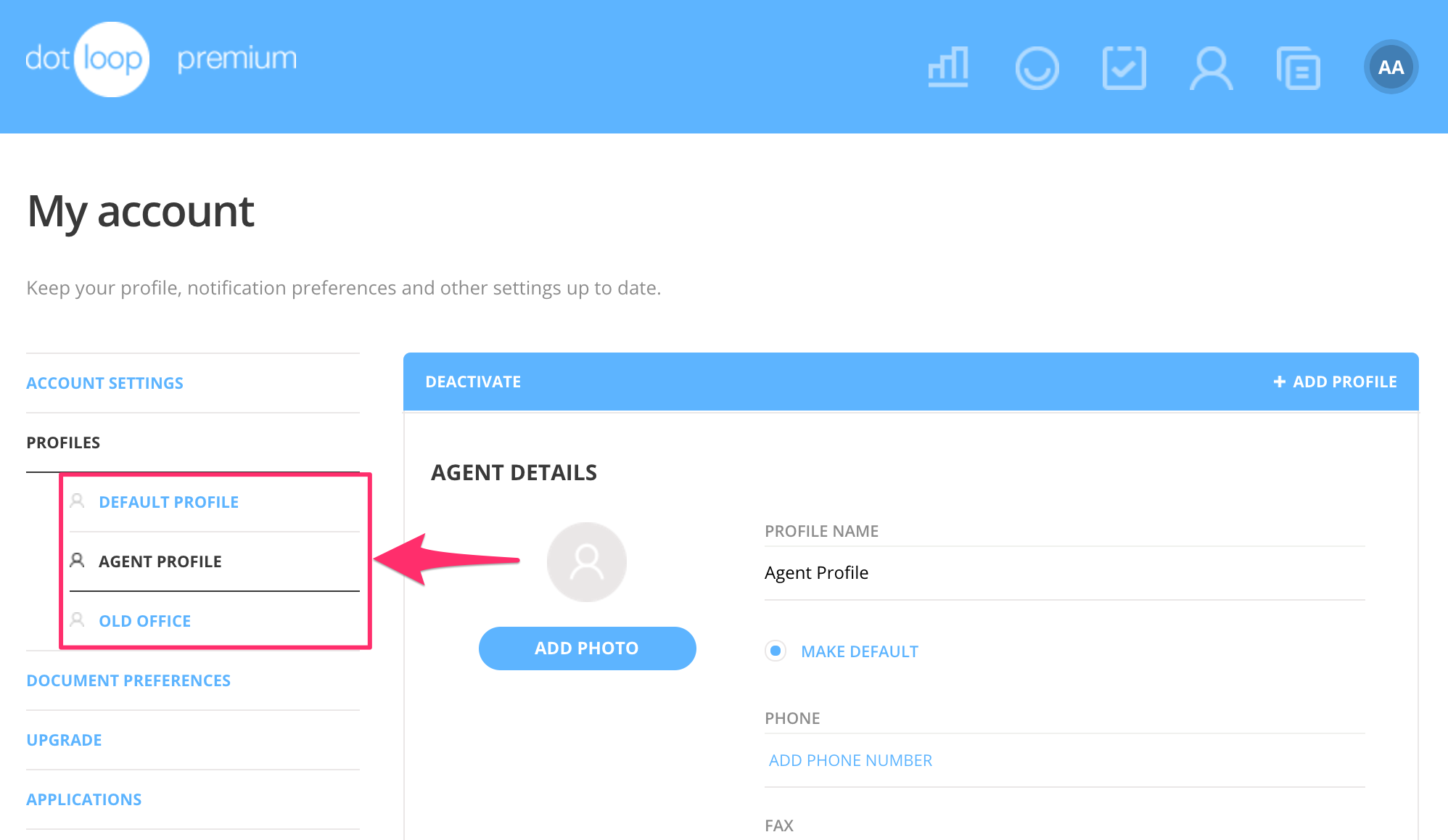Open the Applications section

(x=83, y=799)
